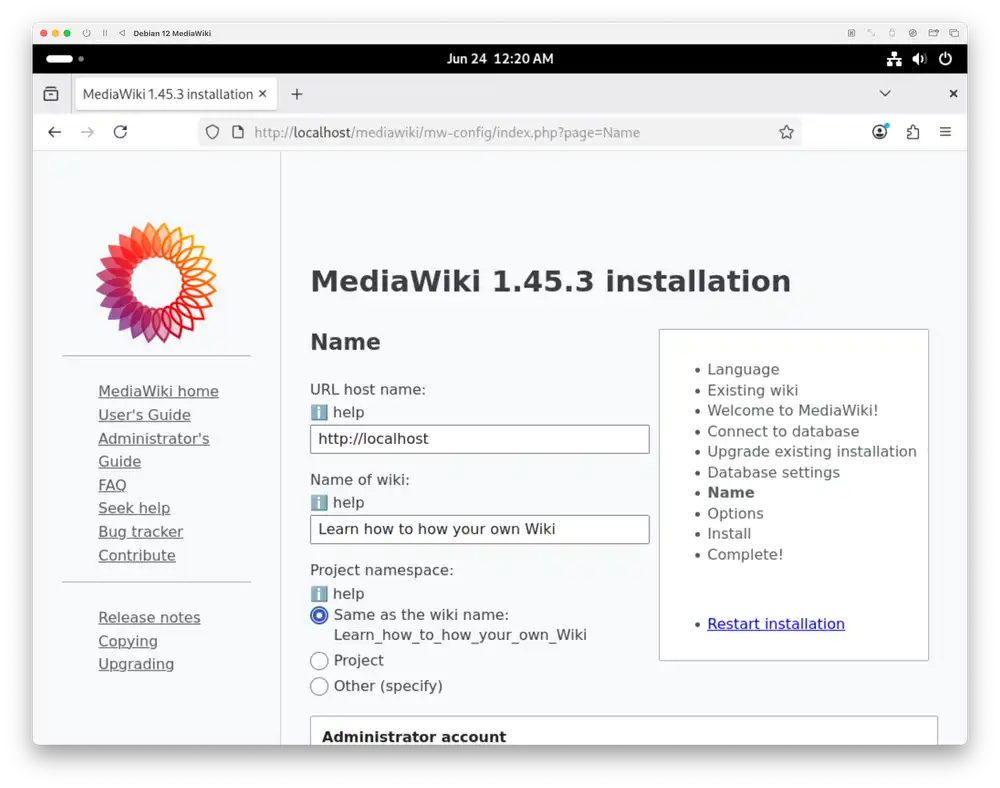Click the MediaWiki sunflower logo
The height and width of the screenshot is (788, 1000).
156,282
